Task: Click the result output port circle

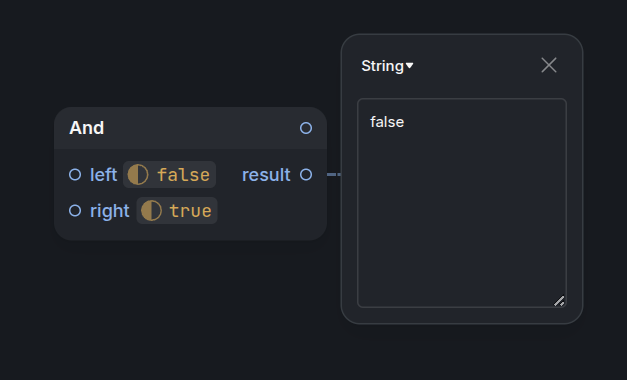Action: point(306,174)
